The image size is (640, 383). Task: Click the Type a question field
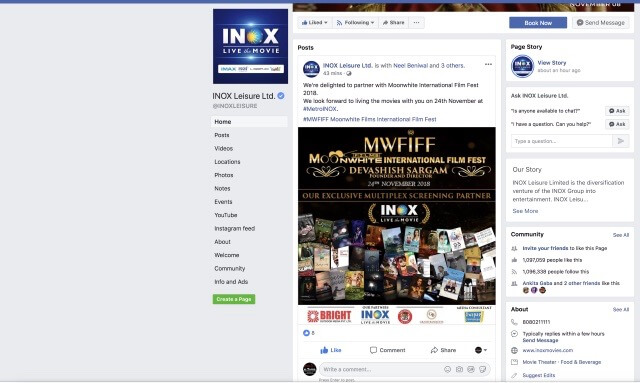click(562, 141)
